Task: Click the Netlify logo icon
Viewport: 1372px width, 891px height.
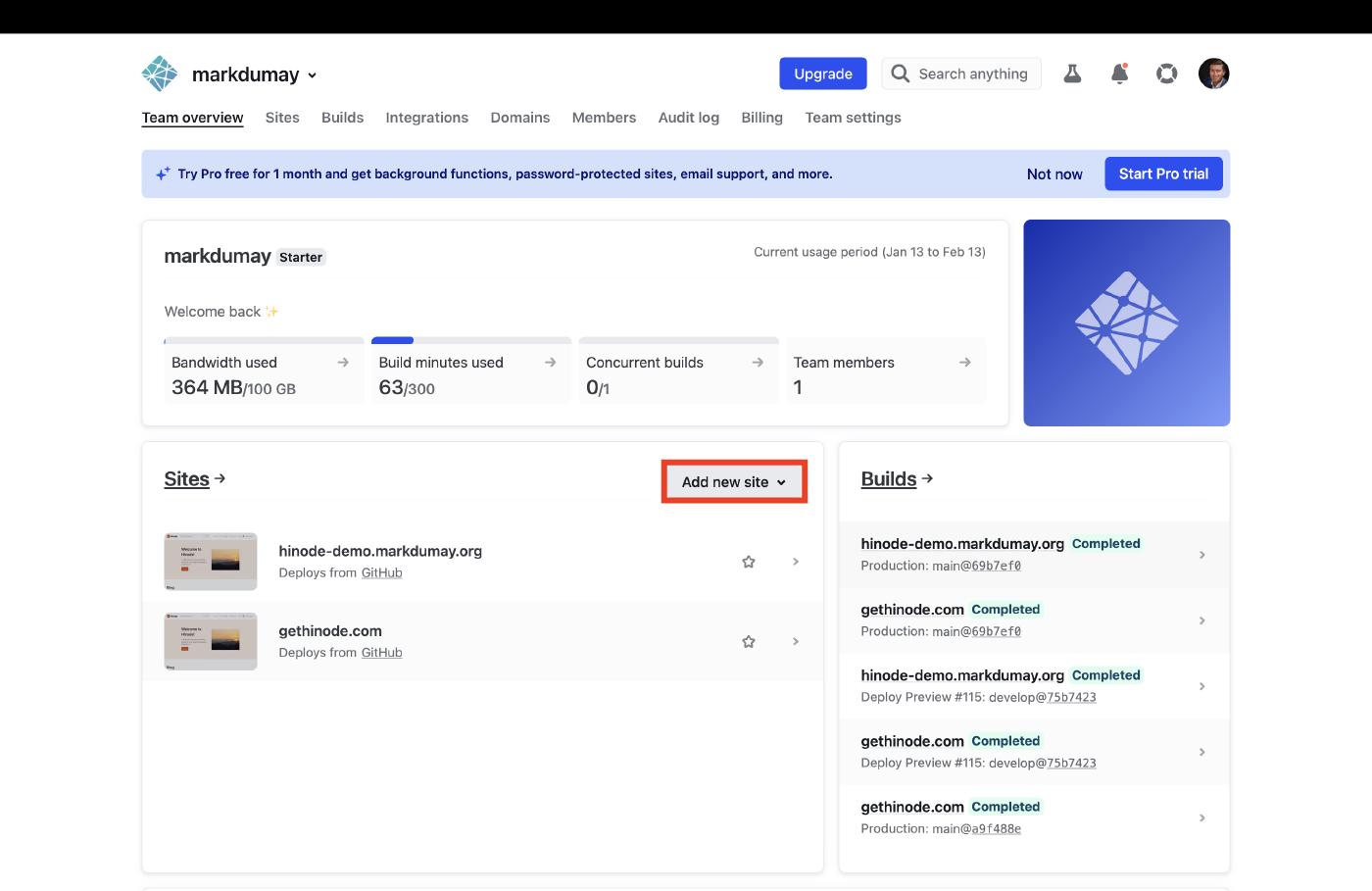Action: coord(160,74)
